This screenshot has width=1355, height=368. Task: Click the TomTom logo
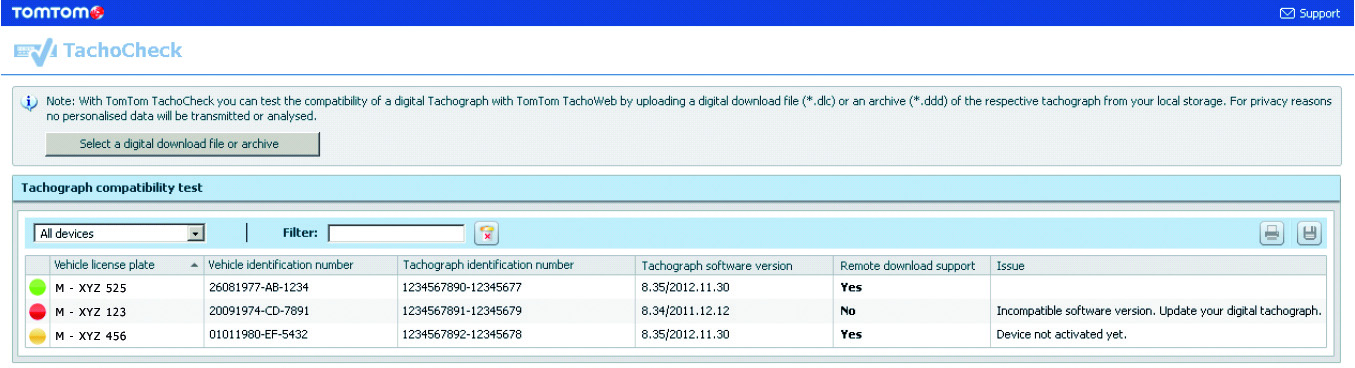point(57,13)
